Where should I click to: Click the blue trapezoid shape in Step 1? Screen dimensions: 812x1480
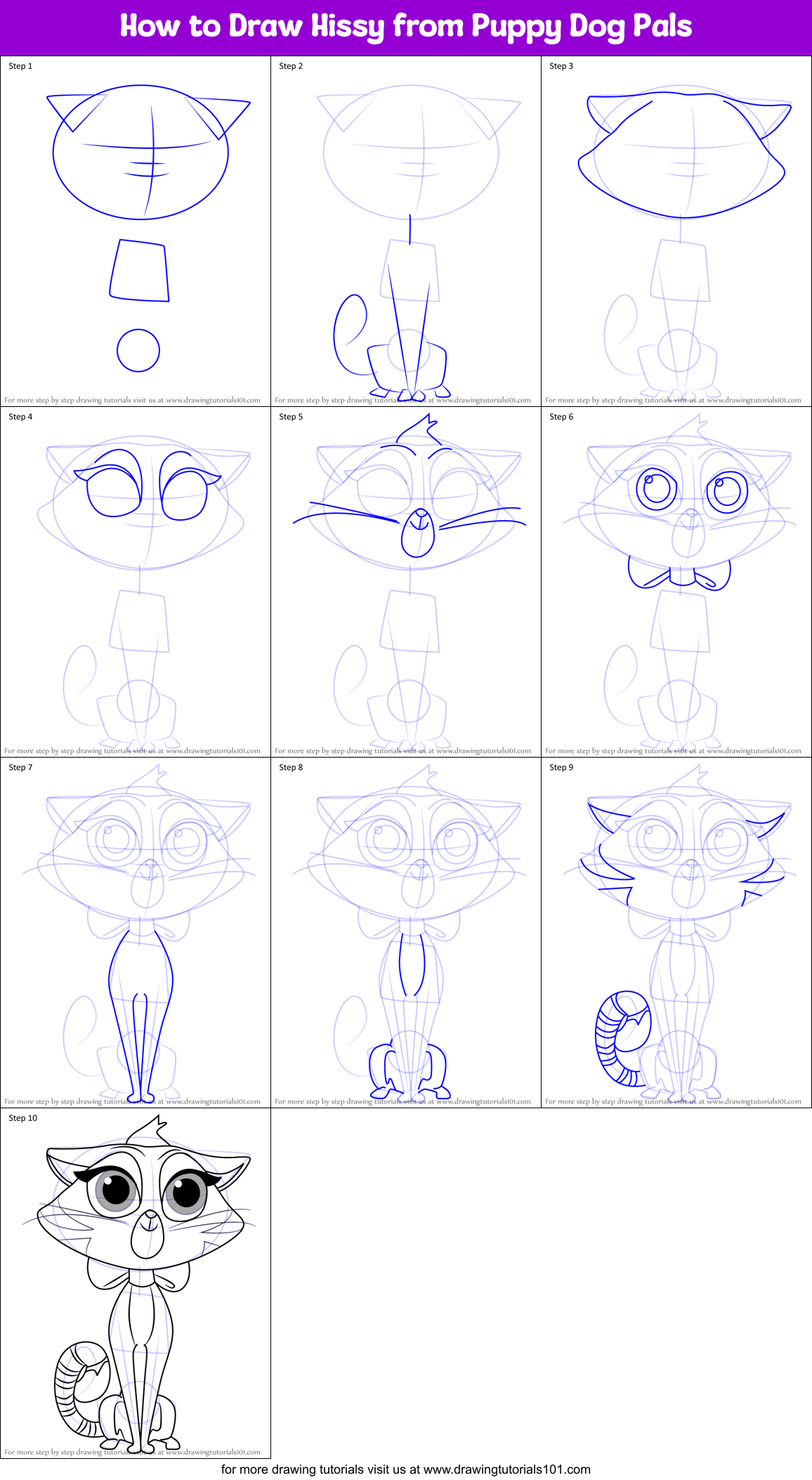pos(140,271)
